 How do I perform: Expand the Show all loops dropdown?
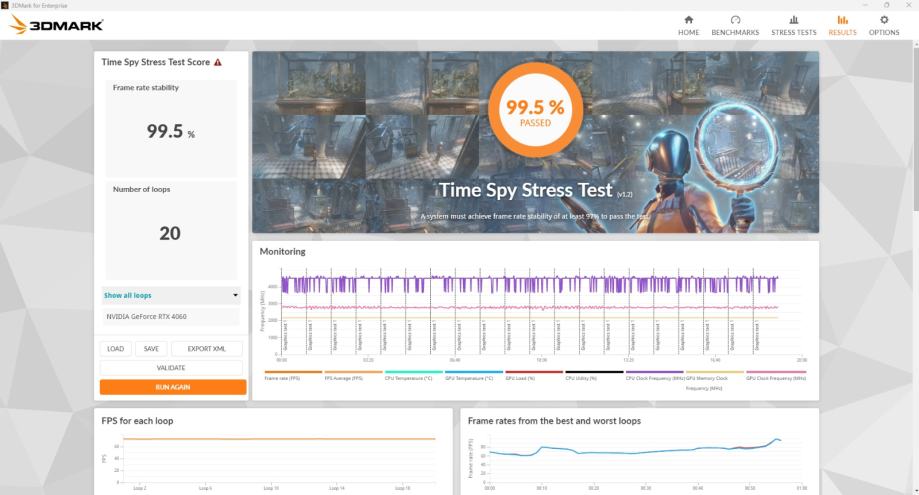tap(171, 296)
